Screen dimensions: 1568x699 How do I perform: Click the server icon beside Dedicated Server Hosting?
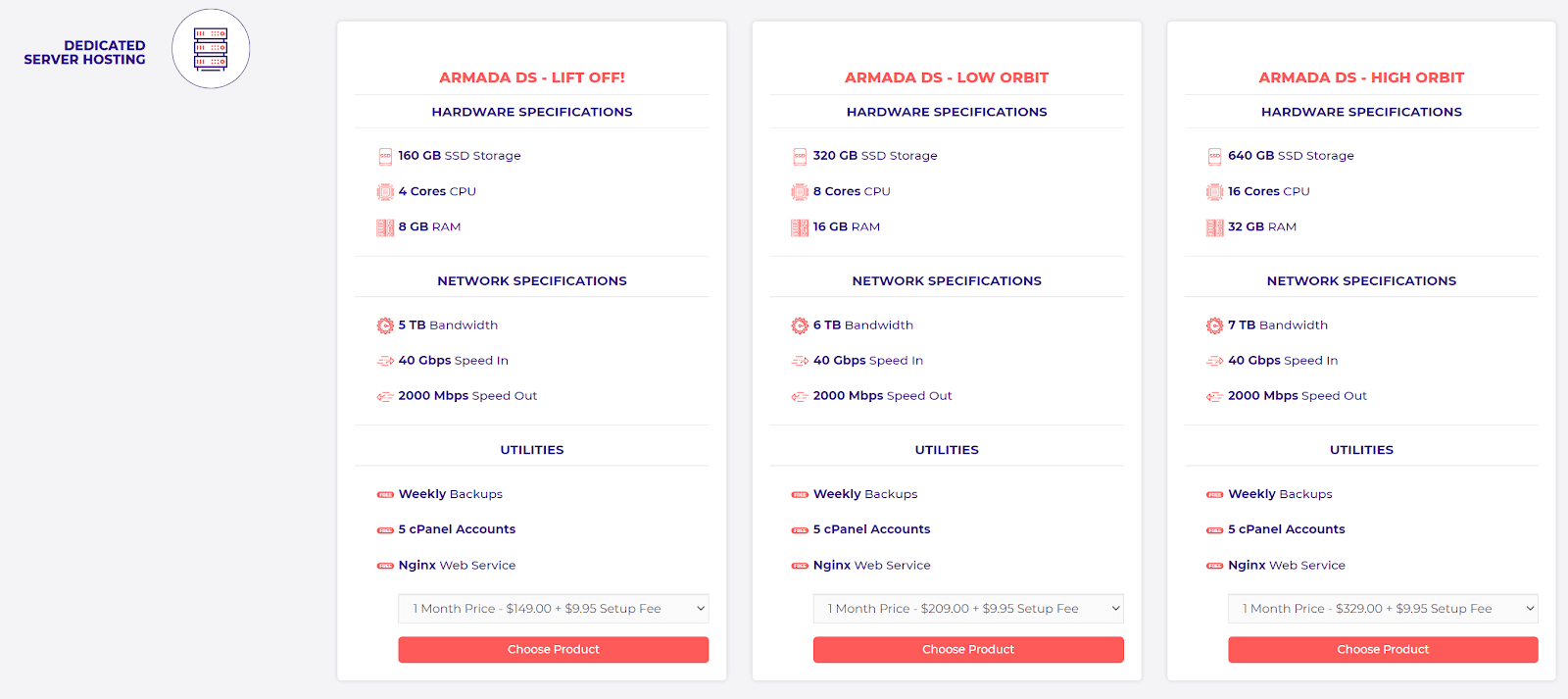click(210, 48)
